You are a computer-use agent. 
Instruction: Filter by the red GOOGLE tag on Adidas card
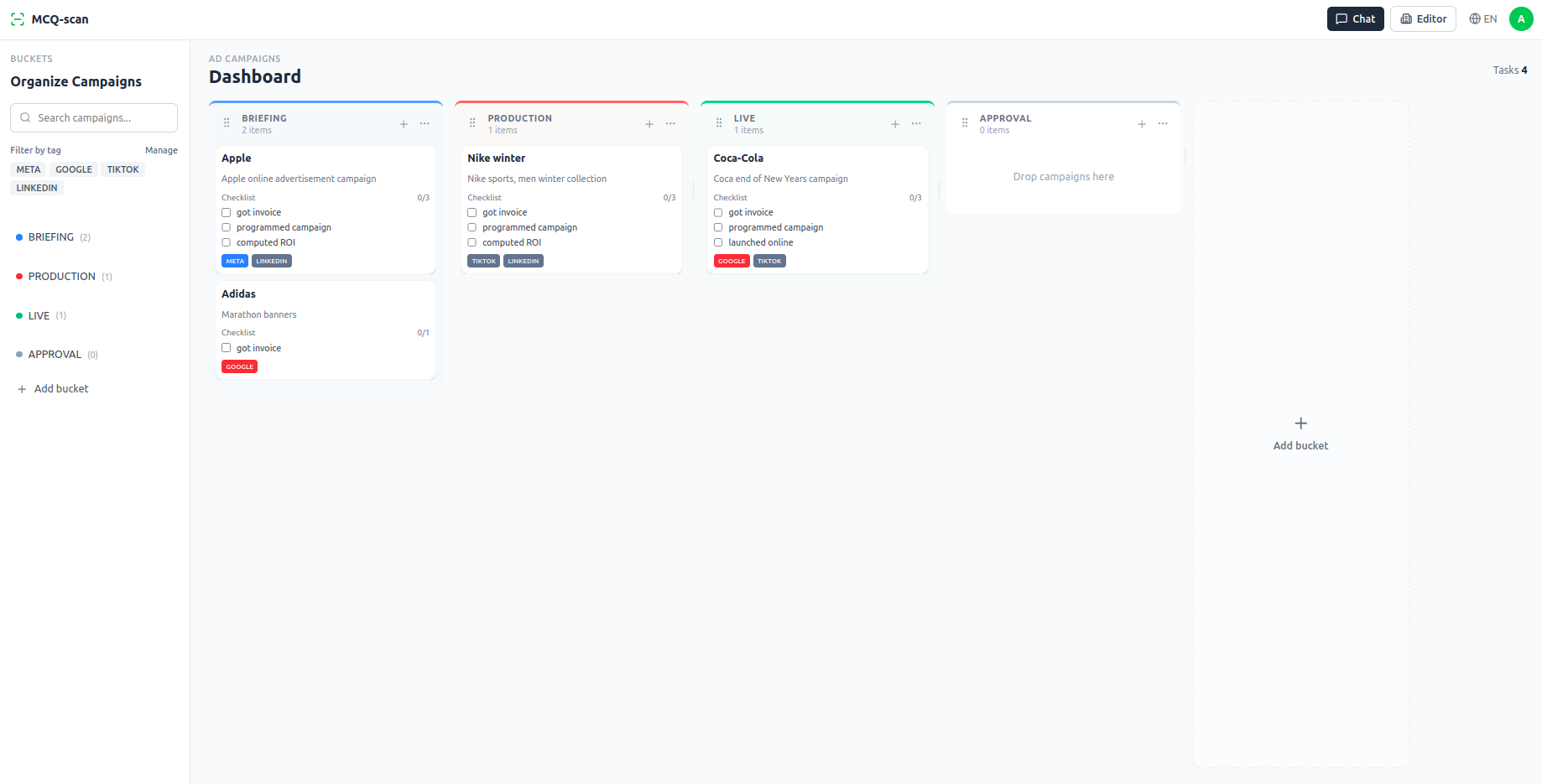239,367
